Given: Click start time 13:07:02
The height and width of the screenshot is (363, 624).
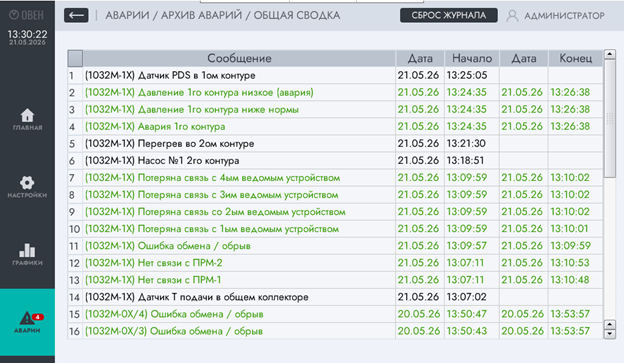Looking at the screenshot, I should point(466,297).
